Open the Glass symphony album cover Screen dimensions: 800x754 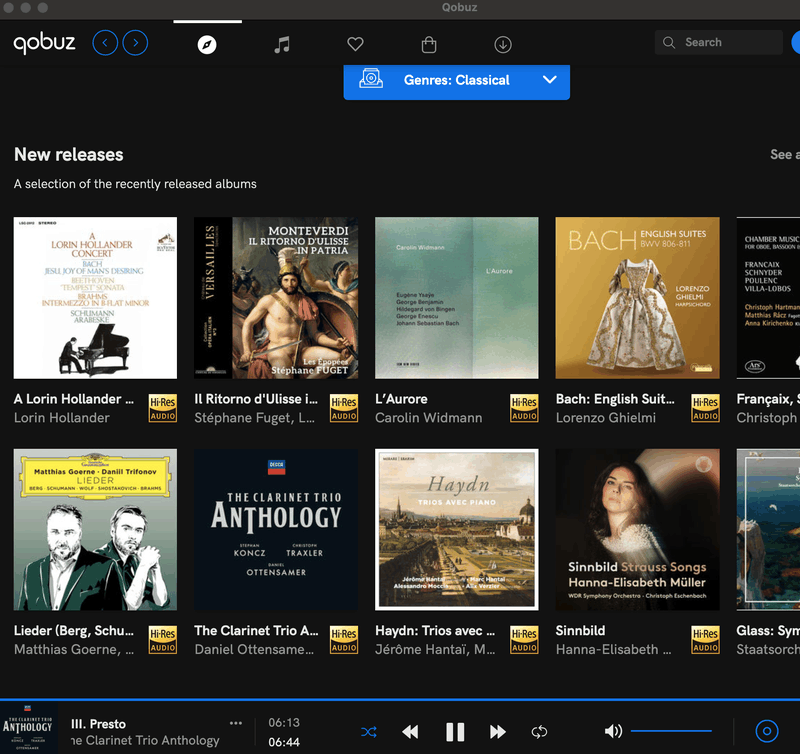point(768,530)
